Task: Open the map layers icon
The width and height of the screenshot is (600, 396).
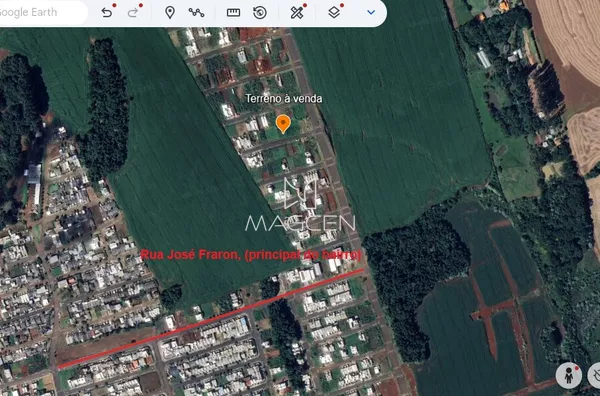Action: [334, 13]
